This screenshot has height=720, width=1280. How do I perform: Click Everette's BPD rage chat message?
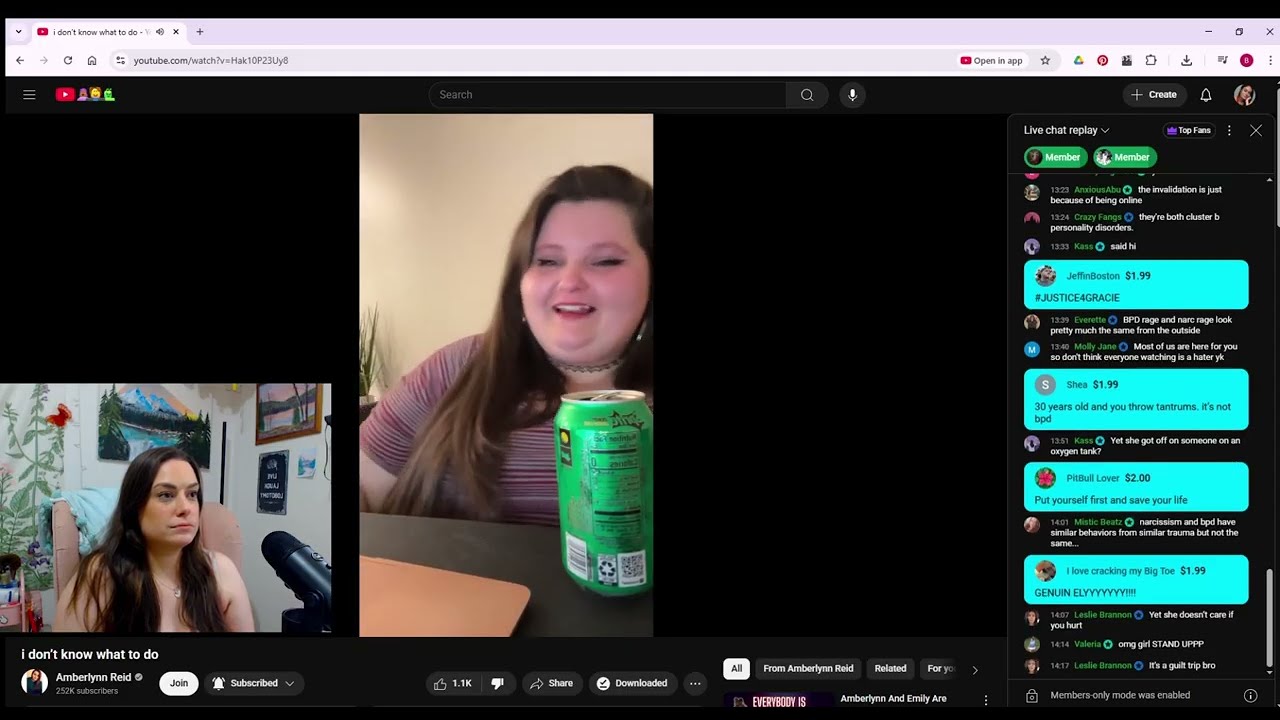tap(1136, 325)
